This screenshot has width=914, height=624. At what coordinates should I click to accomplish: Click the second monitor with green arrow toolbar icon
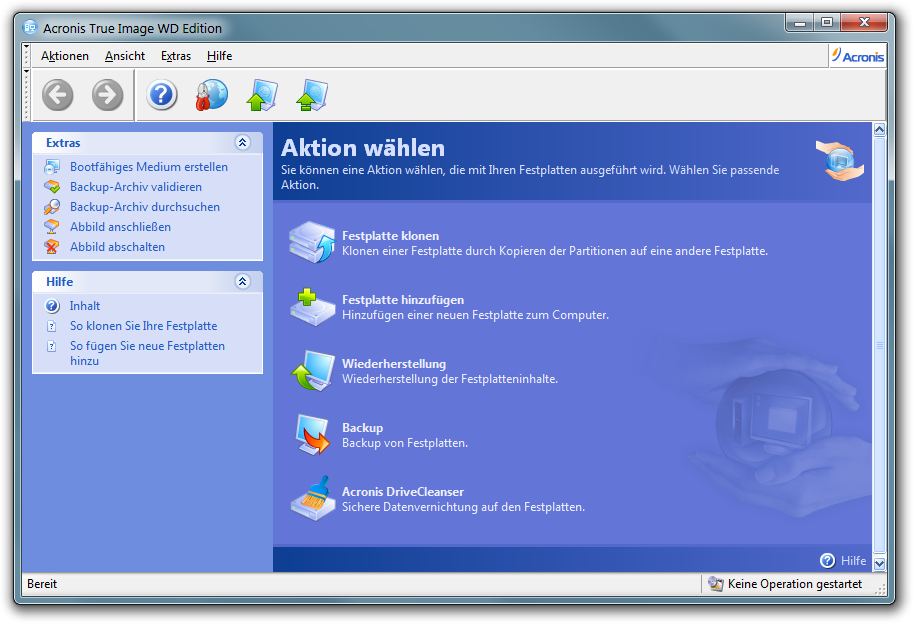[x=312, y=94]
